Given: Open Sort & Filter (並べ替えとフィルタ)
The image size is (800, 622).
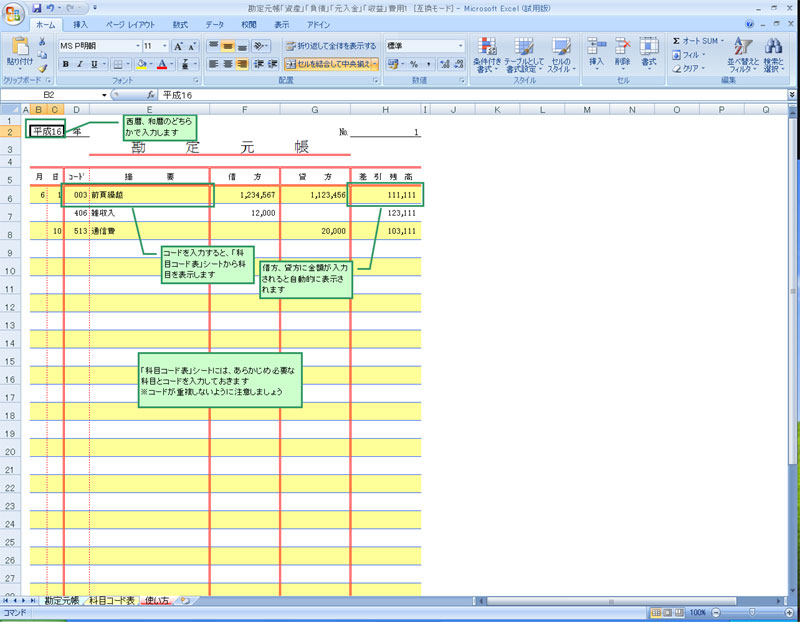Looking at the screenshot, I should pos(741,55).
